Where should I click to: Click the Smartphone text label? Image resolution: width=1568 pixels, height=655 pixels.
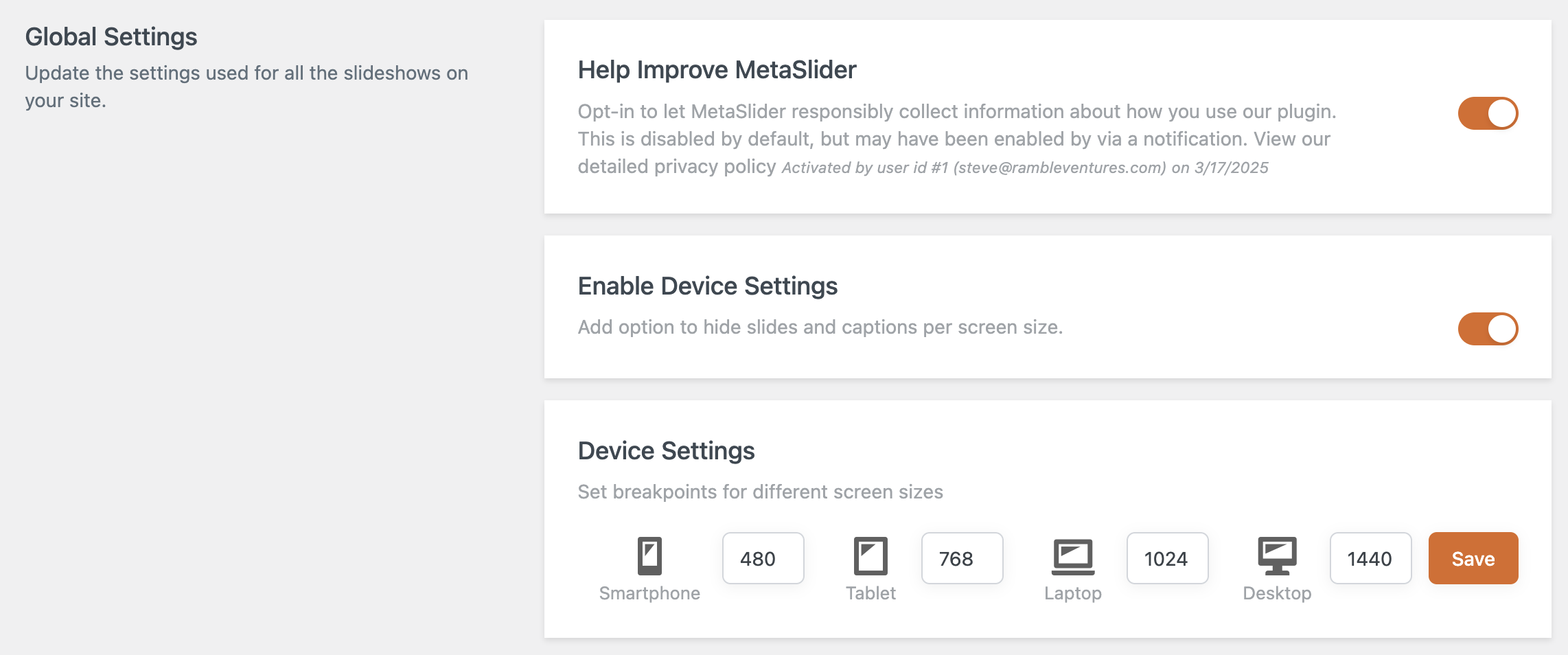coord(649,593)
